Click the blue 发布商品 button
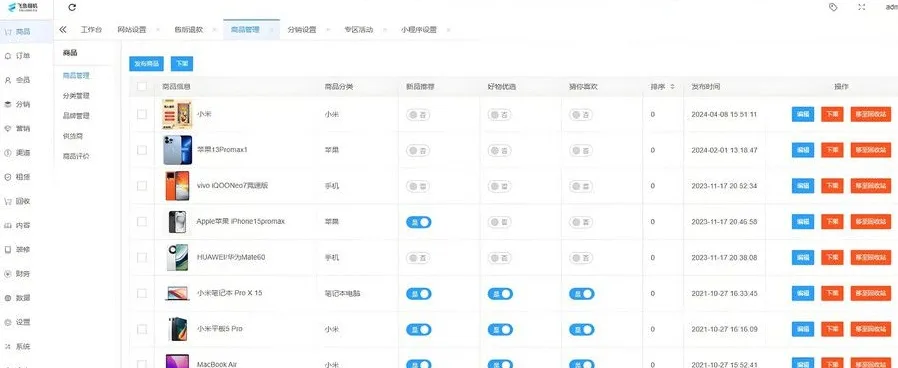The height and width of the screenshot is (368, 898). [147, 64]
